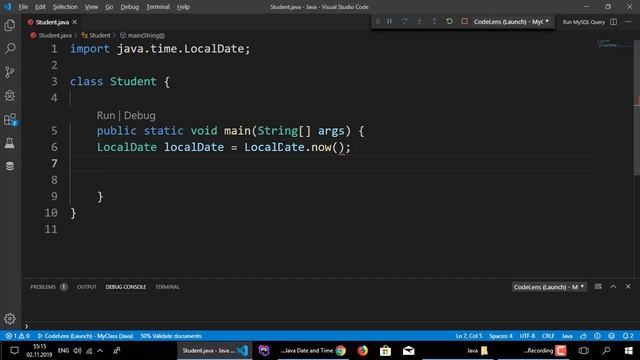Select the Student.java editor tab
This screenshot has width=640, height=360.
(52, 22)
